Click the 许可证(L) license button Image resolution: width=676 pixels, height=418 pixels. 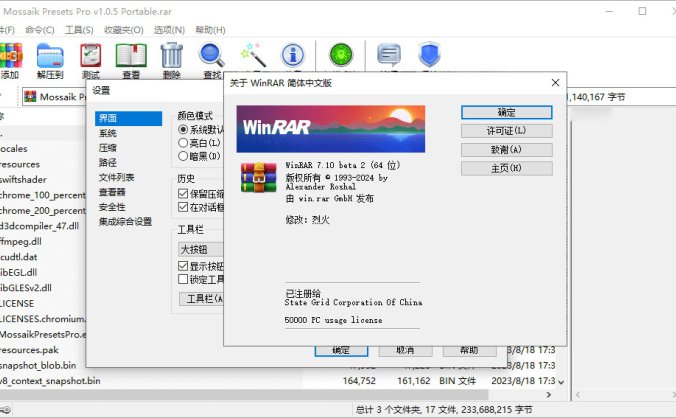[507, 131]
